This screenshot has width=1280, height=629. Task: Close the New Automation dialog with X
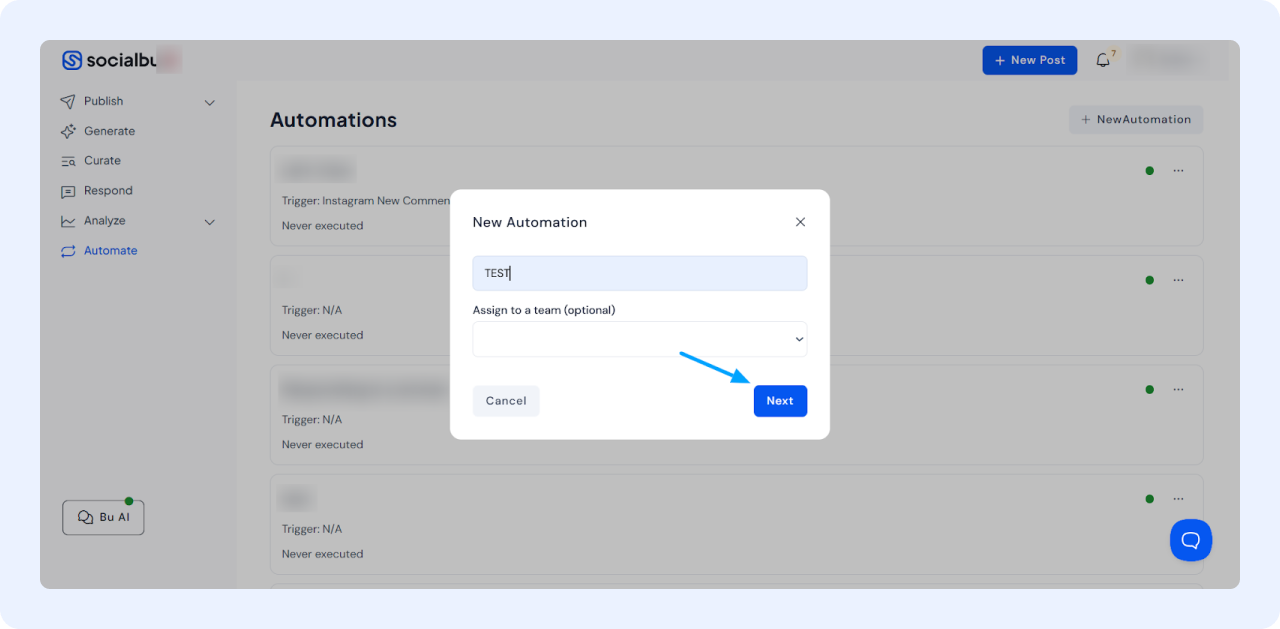800,222
